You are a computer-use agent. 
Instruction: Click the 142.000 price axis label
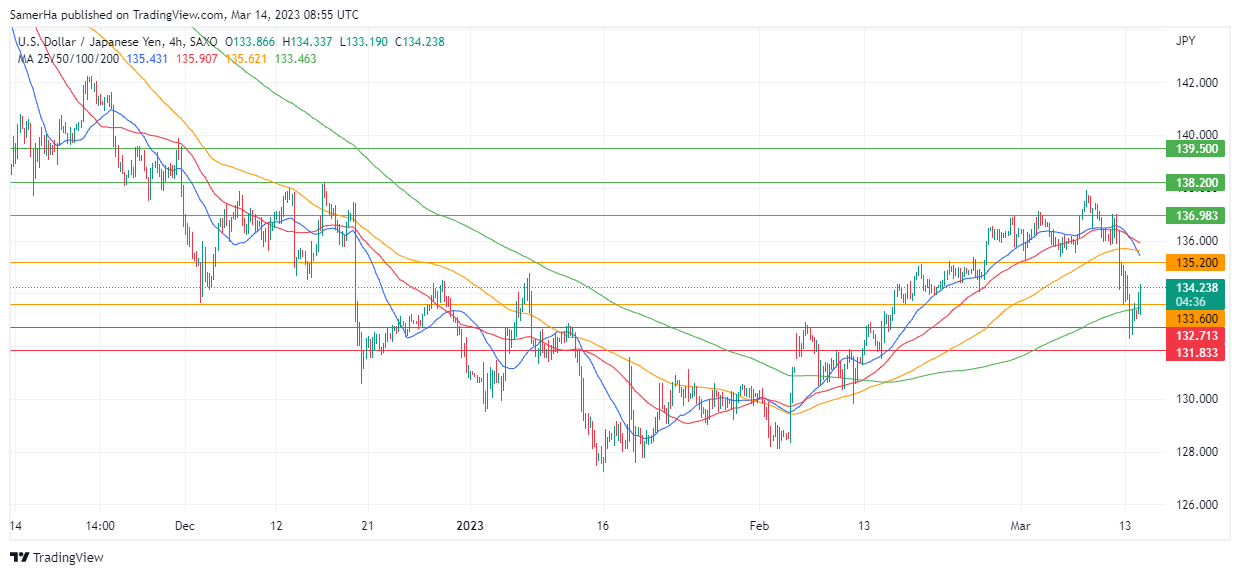(1194, 83)
